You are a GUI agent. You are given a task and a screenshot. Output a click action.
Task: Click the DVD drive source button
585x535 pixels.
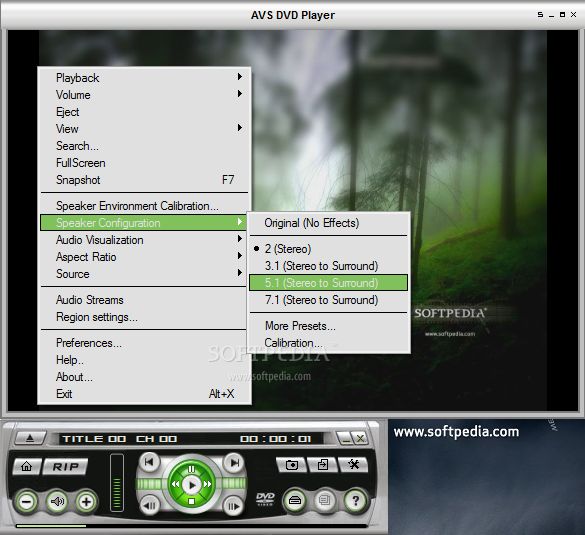[295, 500]
